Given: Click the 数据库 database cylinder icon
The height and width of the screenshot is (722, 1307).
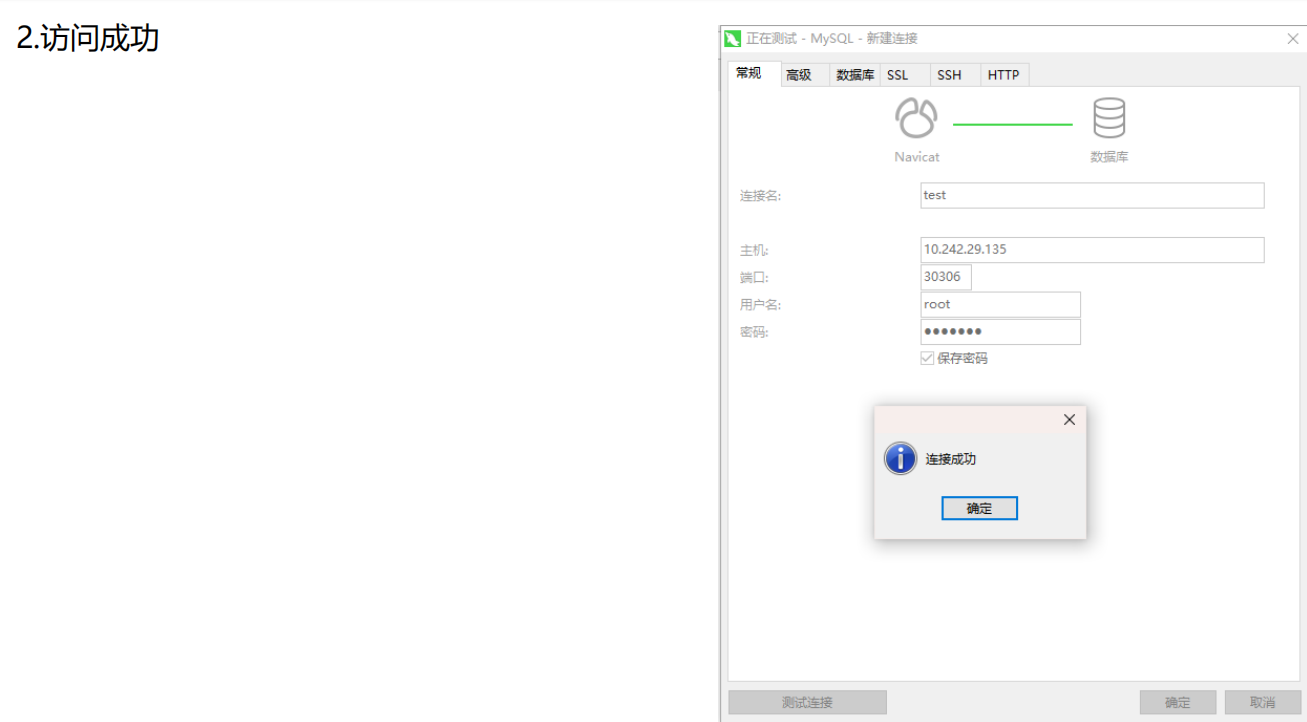Looking at the screenshot, I should (1110, 117).
